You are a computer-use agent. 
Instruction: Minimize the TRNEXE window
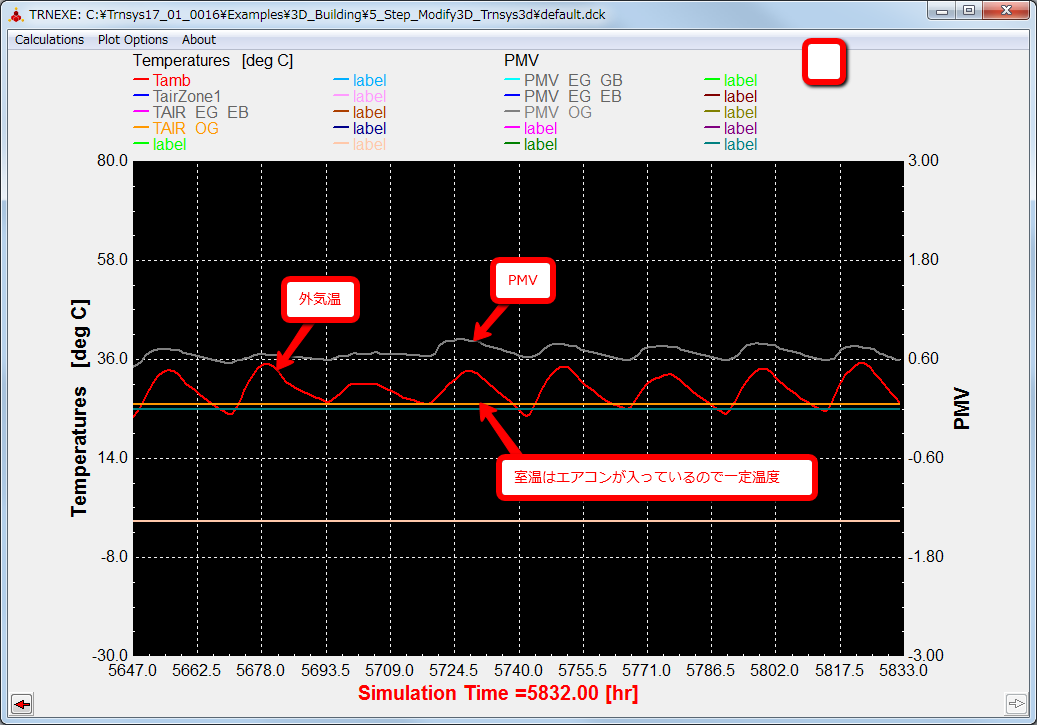(x=942, y=11)
